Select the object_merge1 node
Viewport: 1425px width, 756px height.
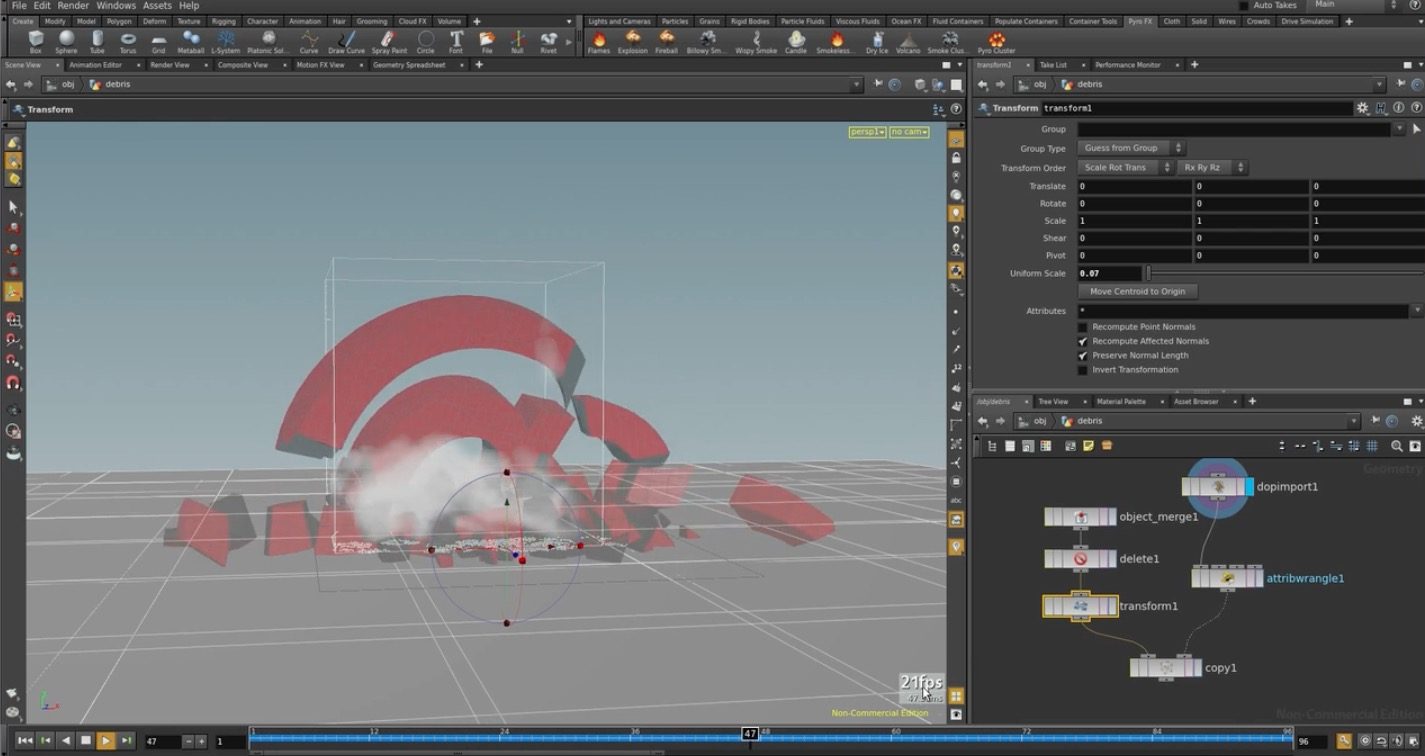tap(1080, 517)
